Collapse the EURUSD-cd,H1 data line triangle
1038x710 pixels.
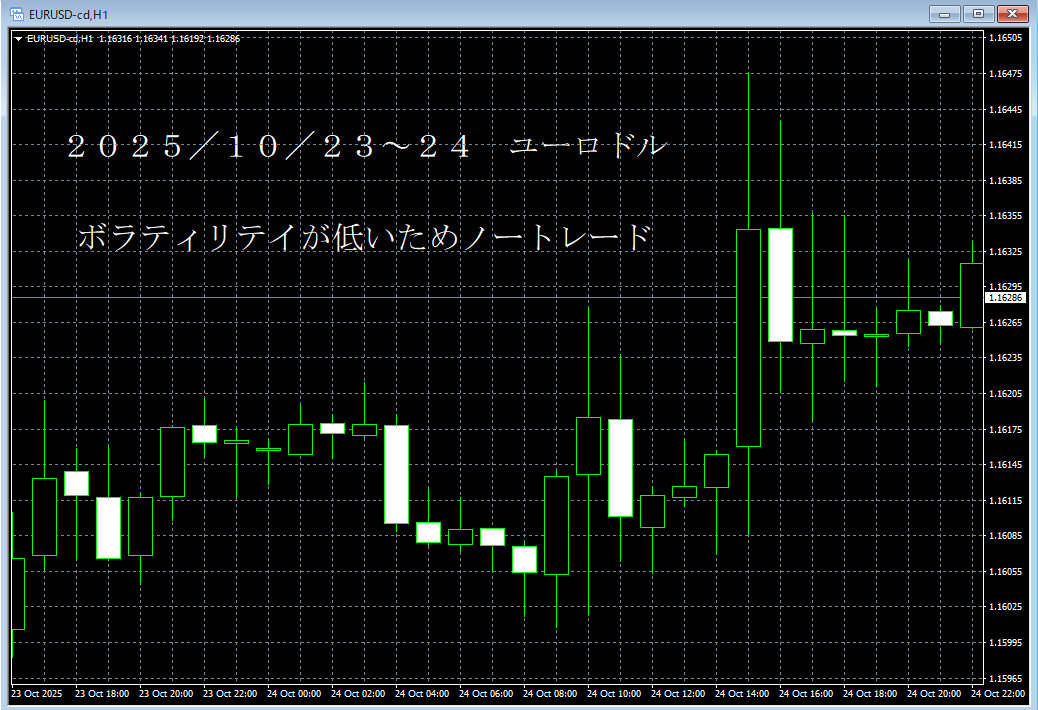(19, 38)
